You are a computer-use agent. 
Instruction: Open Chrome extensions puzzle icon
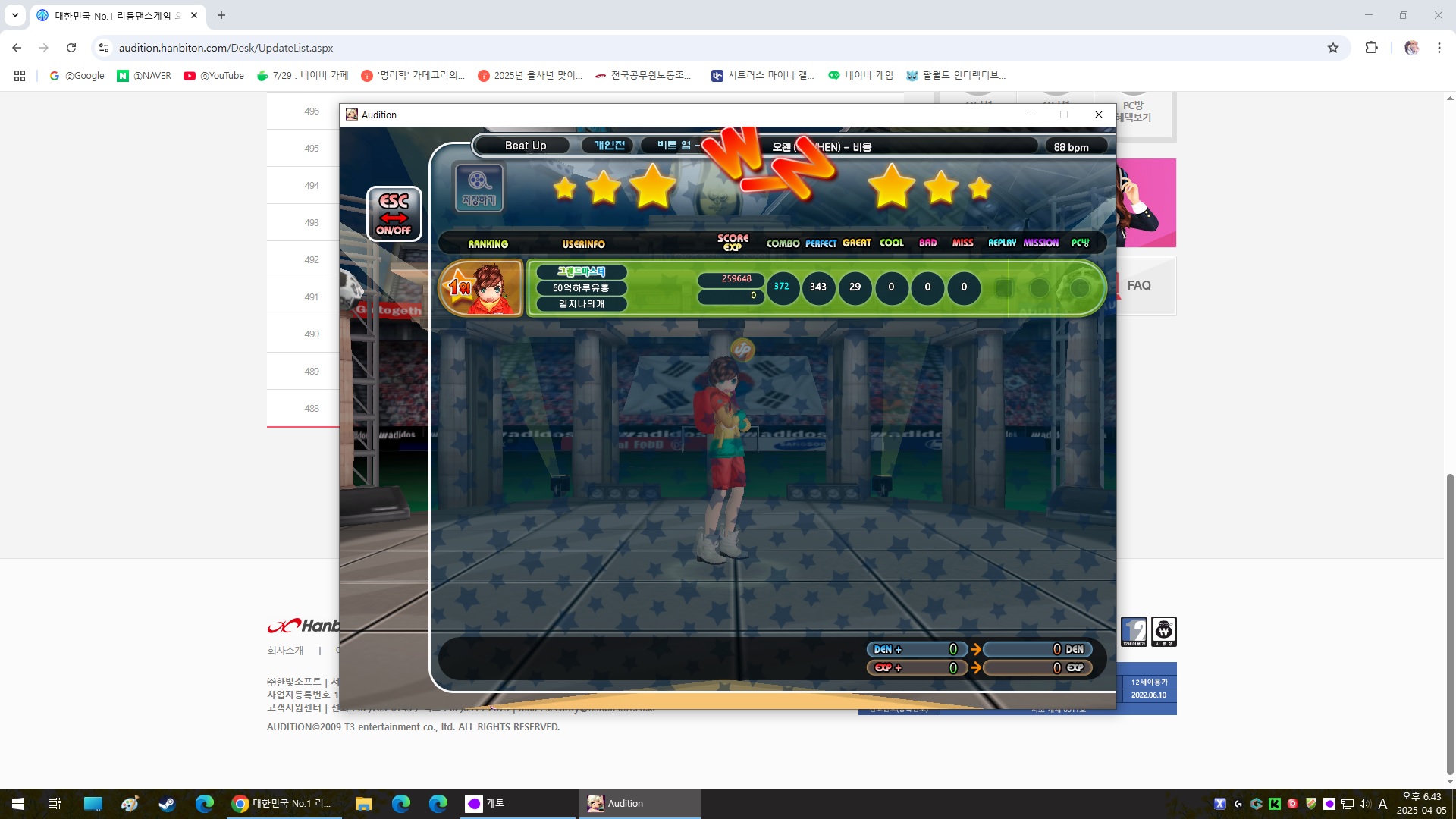pyautogui.click(x=1371, y=48)
